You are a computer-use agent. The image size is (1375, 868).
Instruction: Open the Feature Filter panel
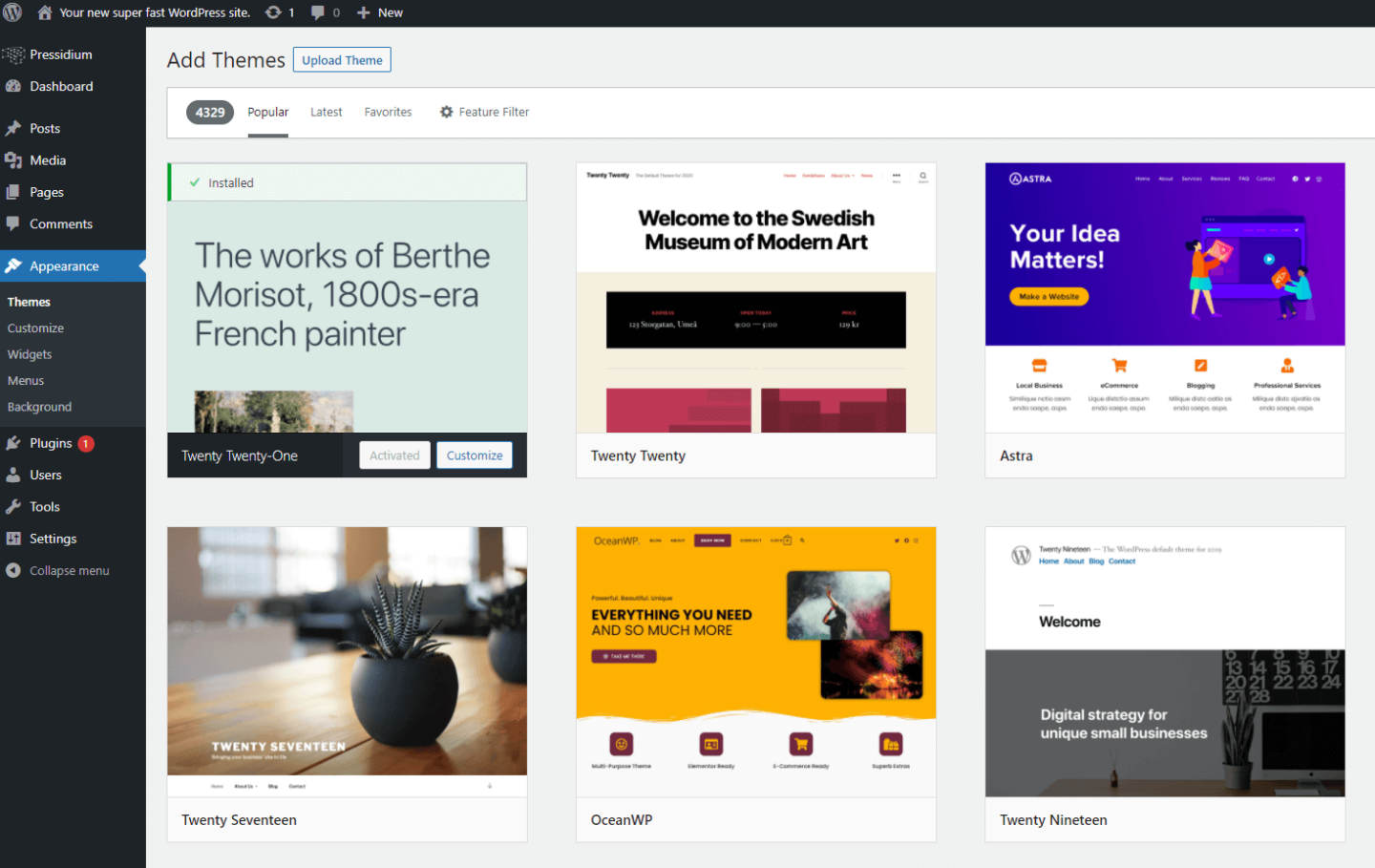(484, 112)
